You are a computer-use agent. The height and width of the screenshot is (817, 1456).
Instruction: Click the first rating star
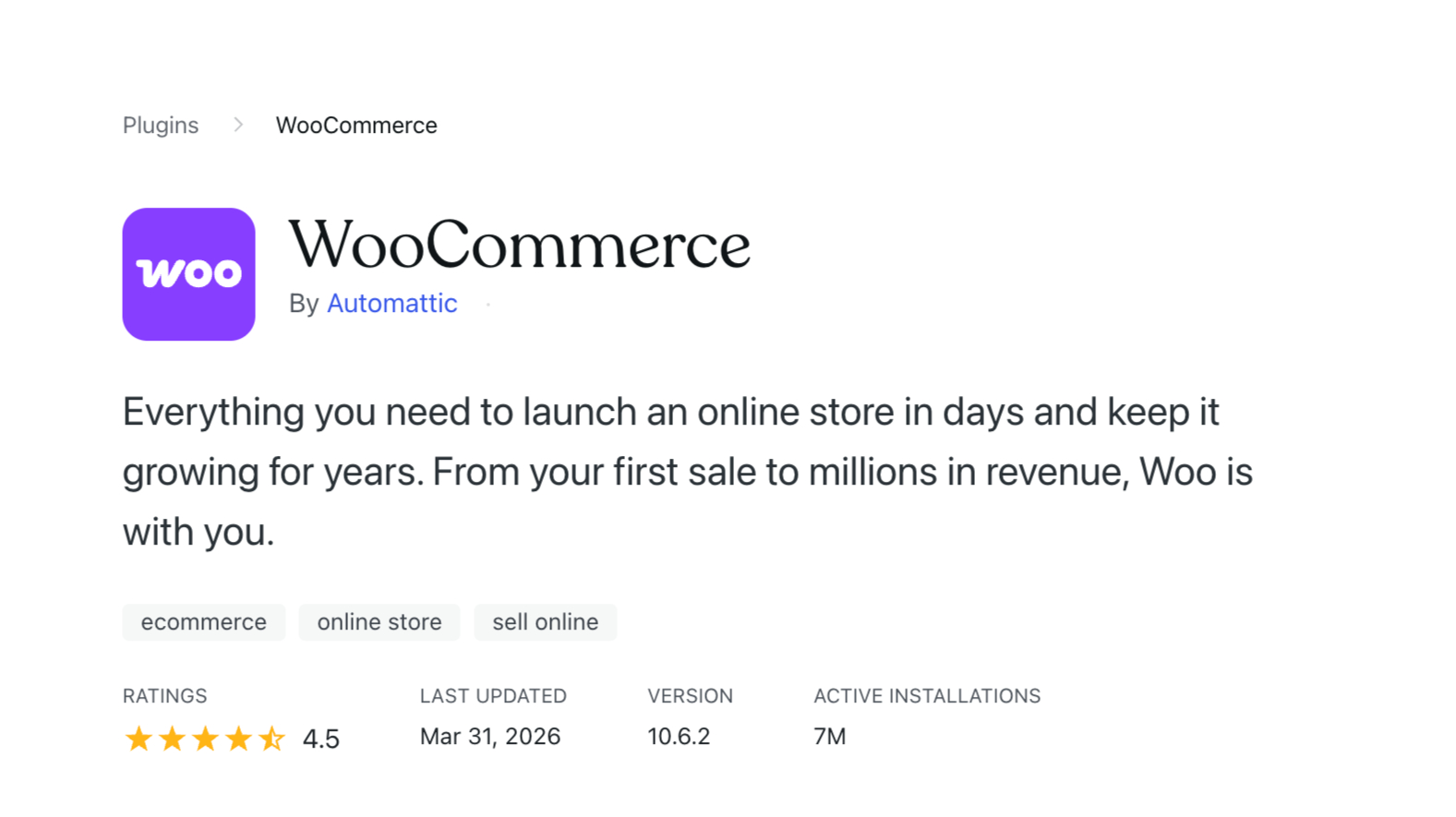coord(138,739)
